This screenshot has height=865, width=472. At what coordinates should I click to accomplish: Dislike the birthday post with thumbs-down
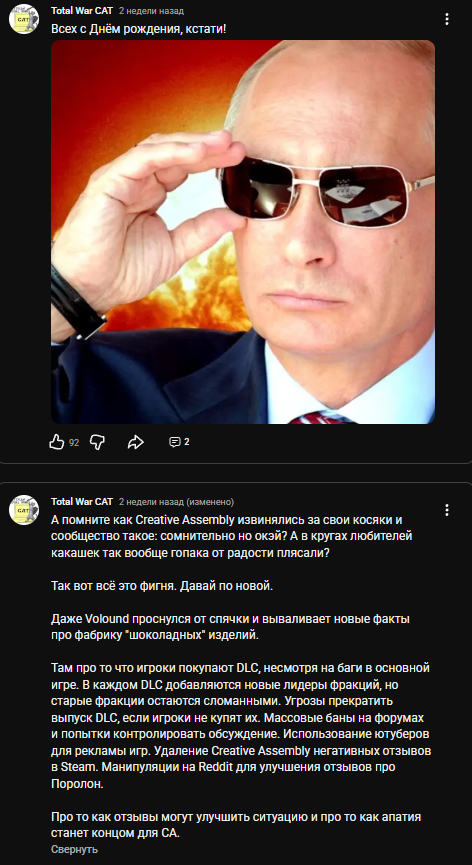click(x=97, y=442)
